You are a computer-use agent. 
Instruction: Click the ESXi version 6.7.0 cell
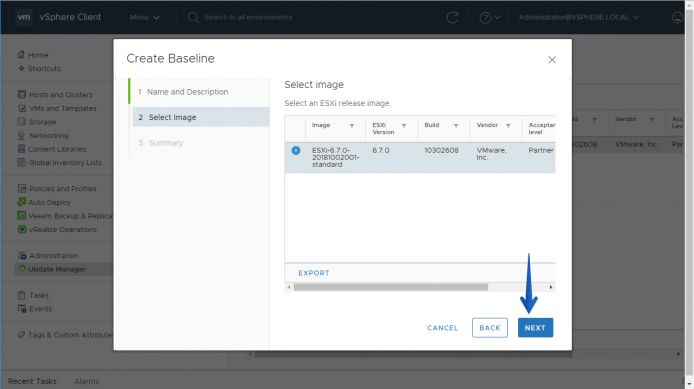click(x=381, y=150)
